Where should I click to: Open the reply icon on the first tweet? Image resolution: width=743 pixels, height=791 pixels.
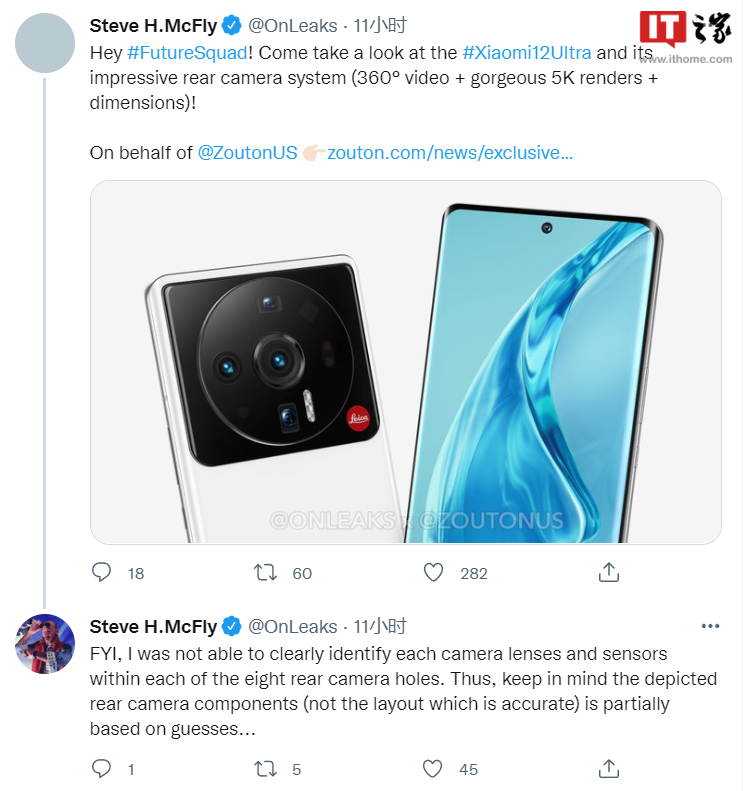pos(101,573)
